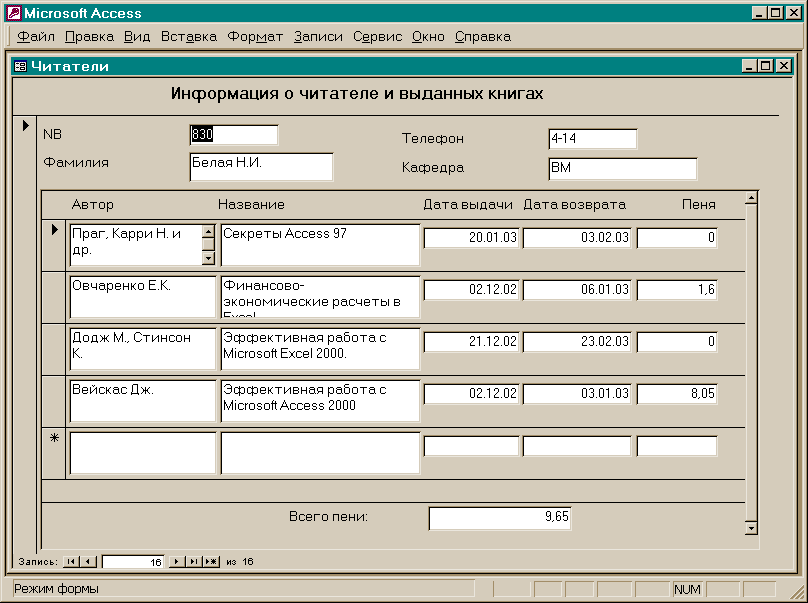
Task: Select the record selector of Праг row
Action: tap(54, 245)
